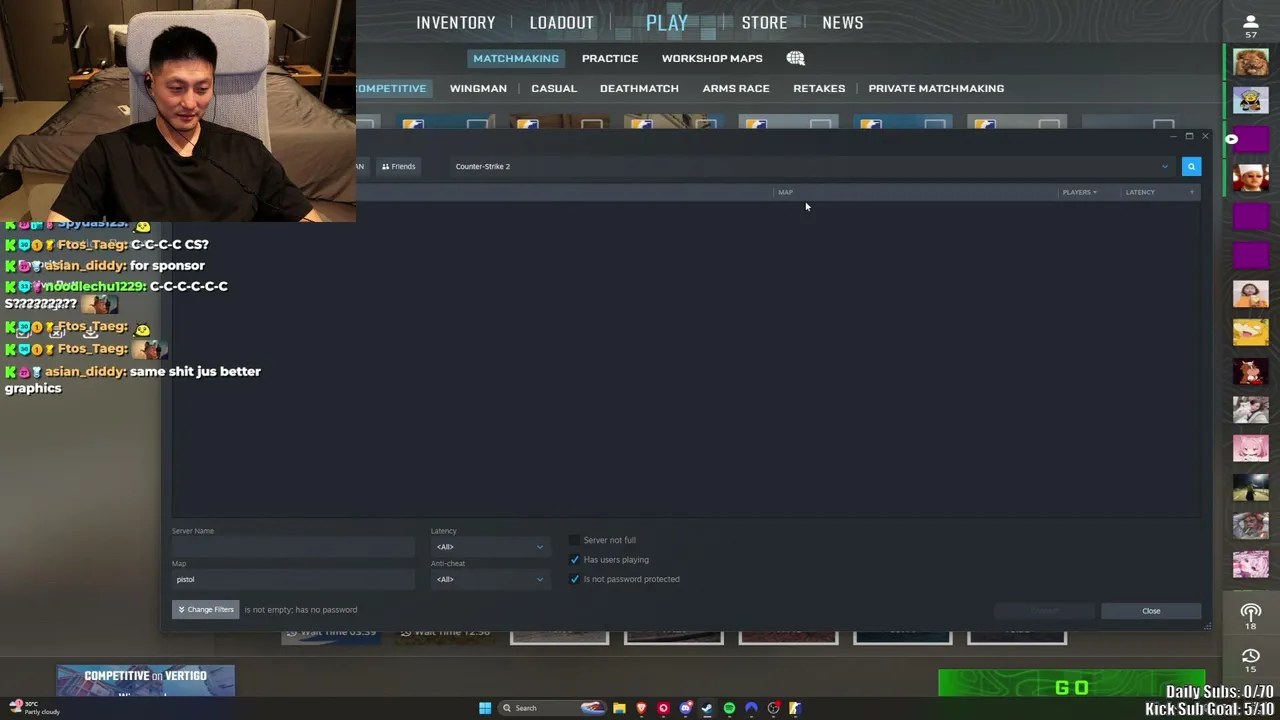Image resolution: width=1280 pixels, height=720 pixels.
Task: Select the Wingman game mode
Action: (x=478, y=88)
